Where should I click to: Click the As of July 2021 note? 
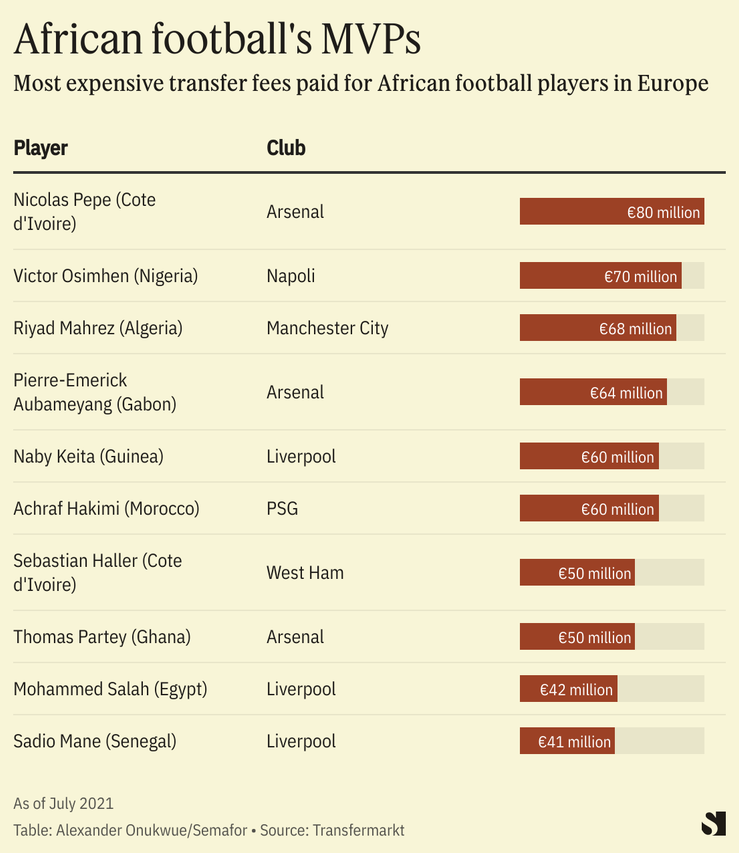(x=63, y=803)
